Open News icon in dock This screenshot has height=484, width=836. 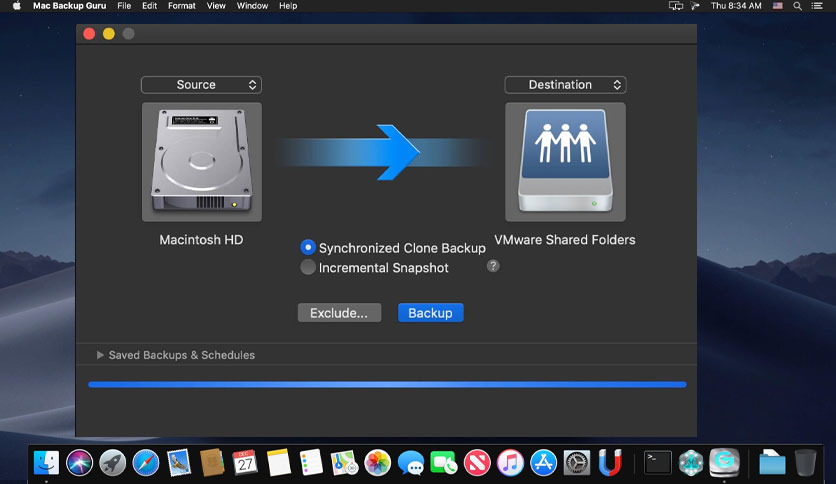(x=477, y=462)
